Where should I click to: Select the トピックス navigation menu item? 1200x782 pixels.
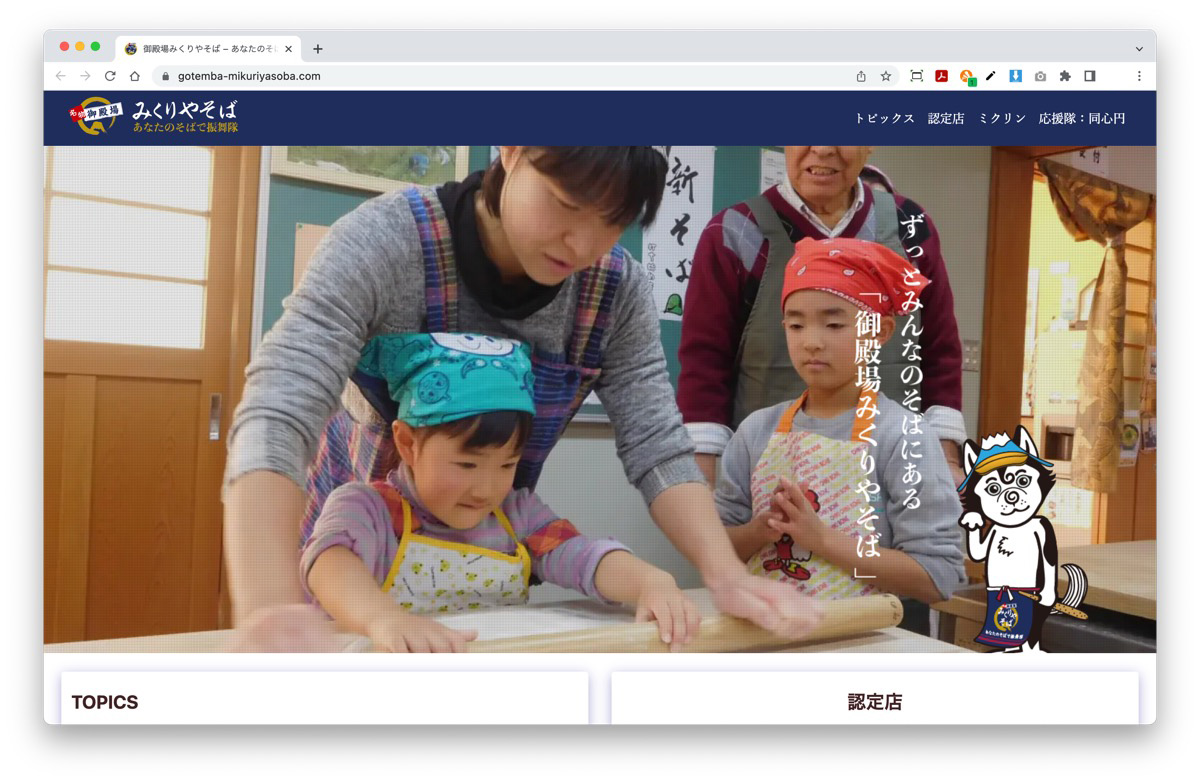point(884,118)
